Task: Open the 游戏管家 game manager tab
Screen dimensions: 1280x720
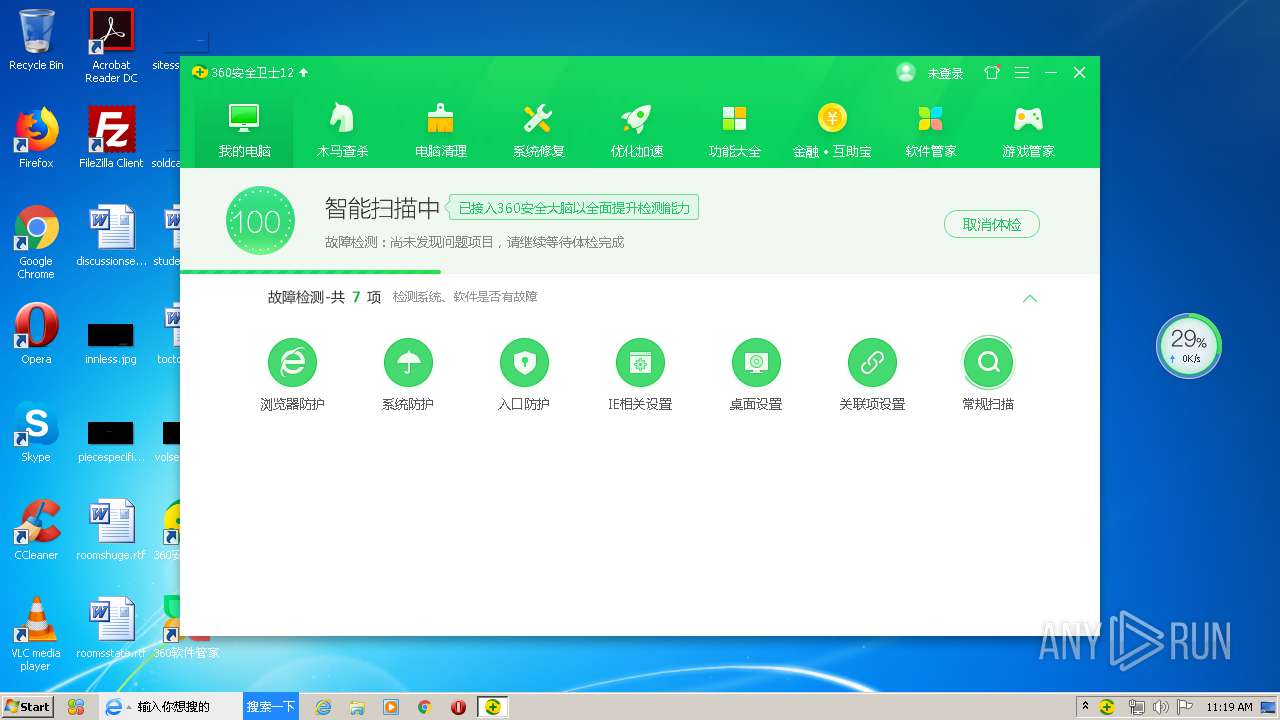Action: pyautogui.click(x=1028, y=131)
